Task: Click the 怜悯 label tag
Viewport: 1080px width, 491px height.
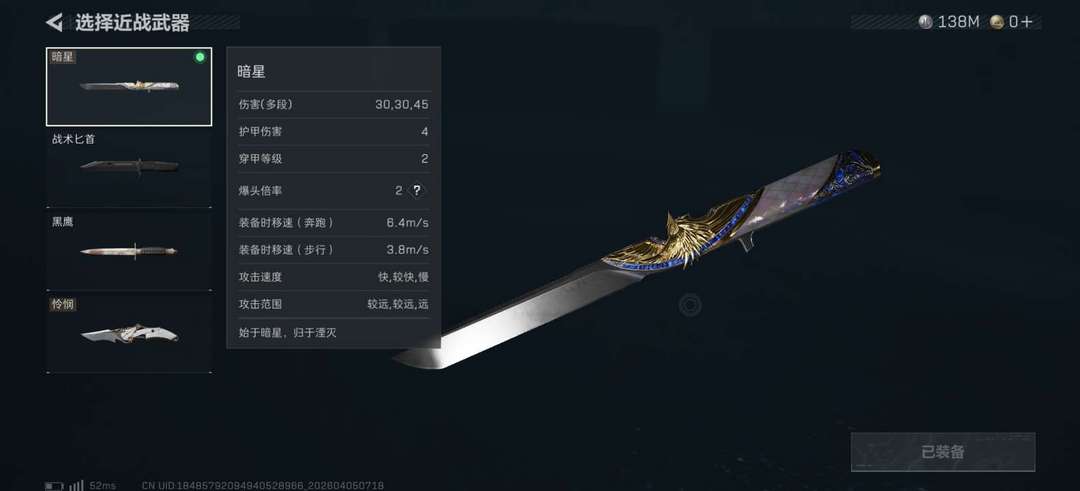Action: pos(63,304)
